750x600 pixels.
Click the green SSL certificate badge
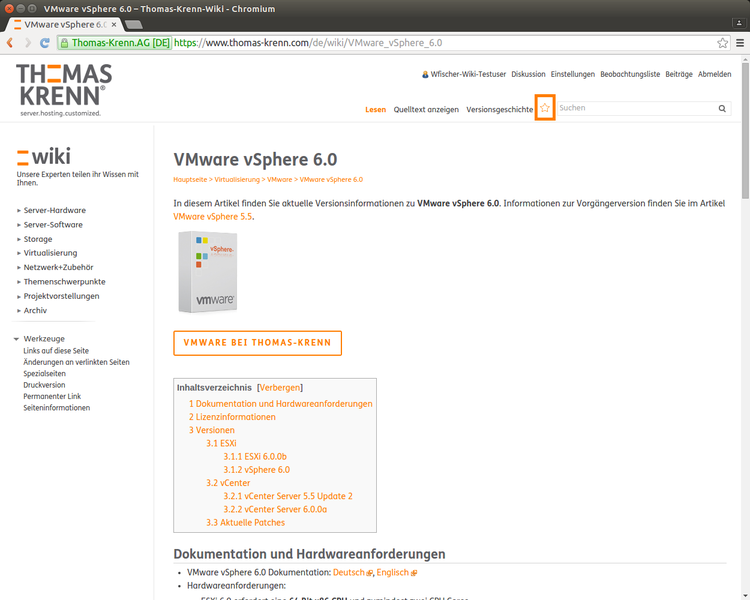pos(114,43)
